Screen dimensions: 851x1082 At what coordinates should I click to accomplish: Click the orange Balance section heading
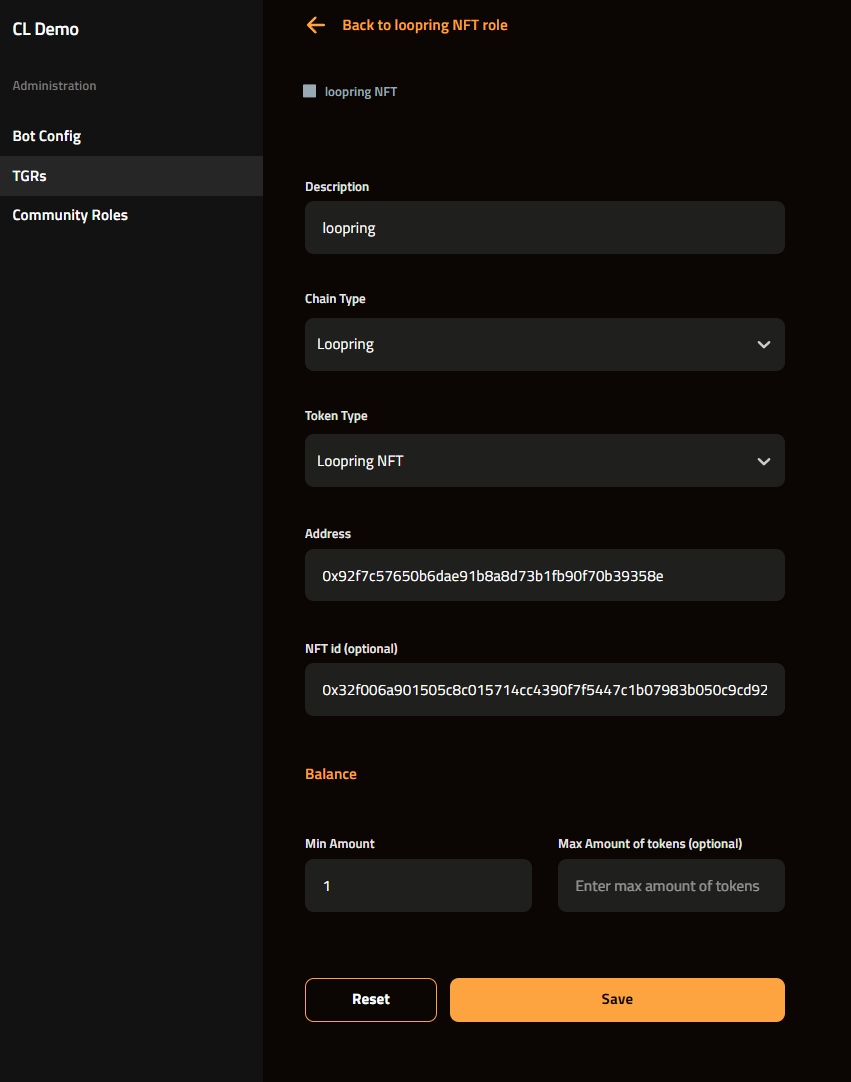click(331, 774)
